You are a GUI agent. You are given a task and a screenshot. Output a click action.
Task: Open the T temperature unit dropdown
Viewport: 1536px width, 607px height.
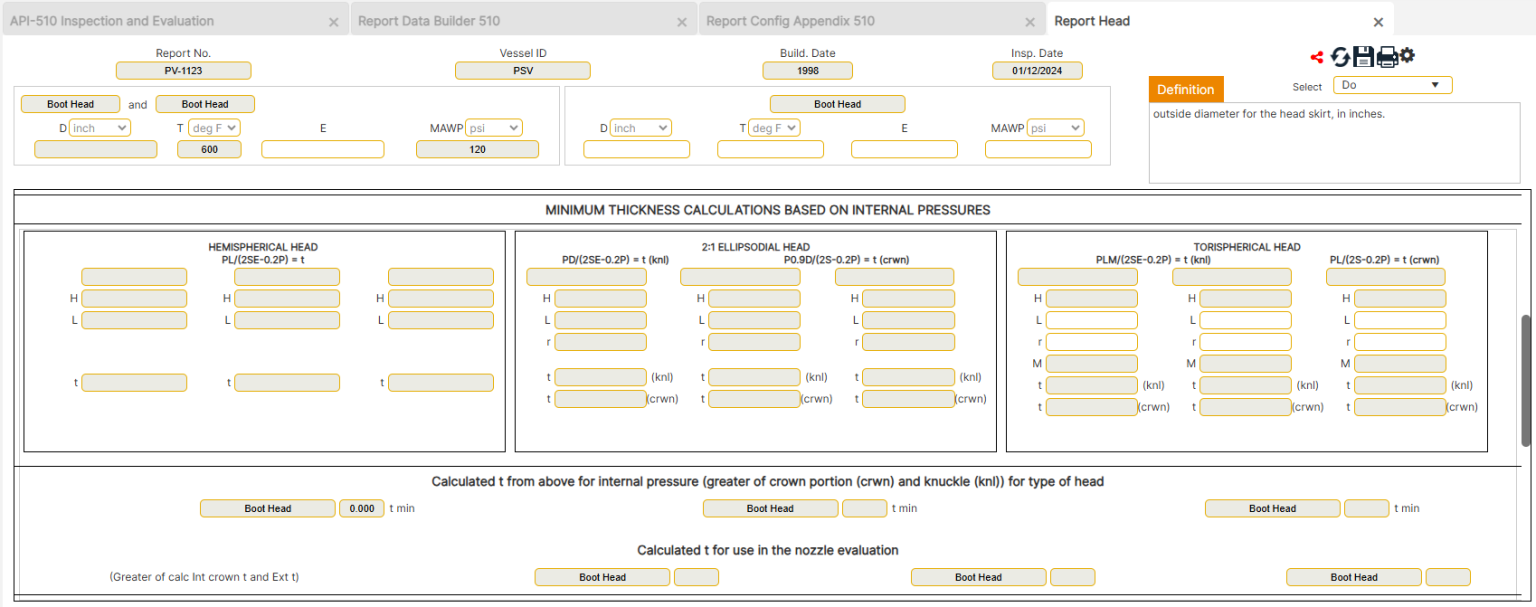213,128
